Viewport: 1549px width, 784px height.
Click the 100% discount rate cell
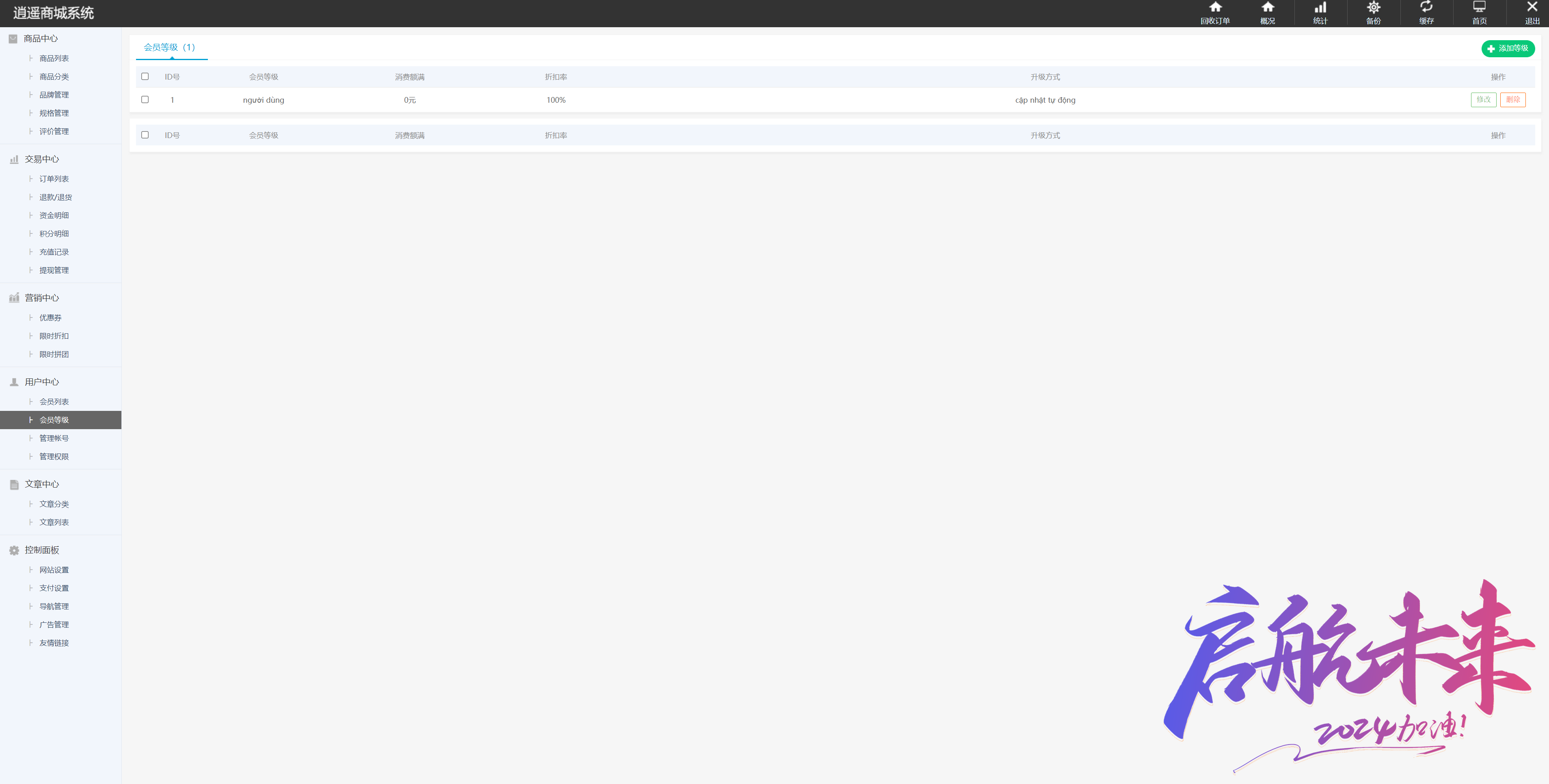556,100
